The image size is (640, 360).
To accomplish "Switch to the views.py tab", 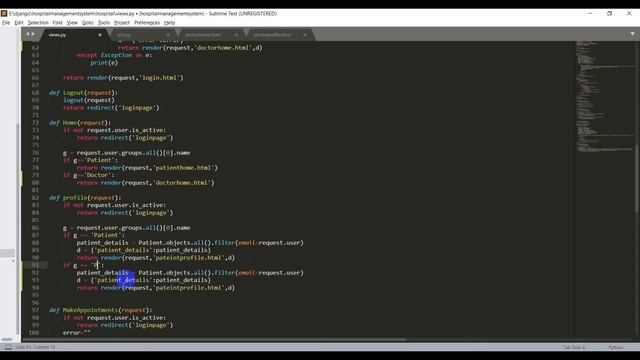I will (x=57, y=35).
